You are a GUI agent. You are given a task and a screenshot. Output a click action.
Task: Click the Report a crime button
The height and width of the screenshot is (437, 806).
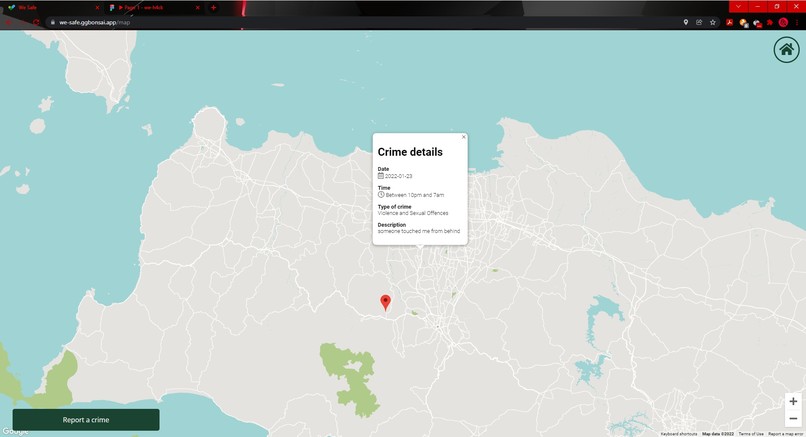(x=86, y=420)
